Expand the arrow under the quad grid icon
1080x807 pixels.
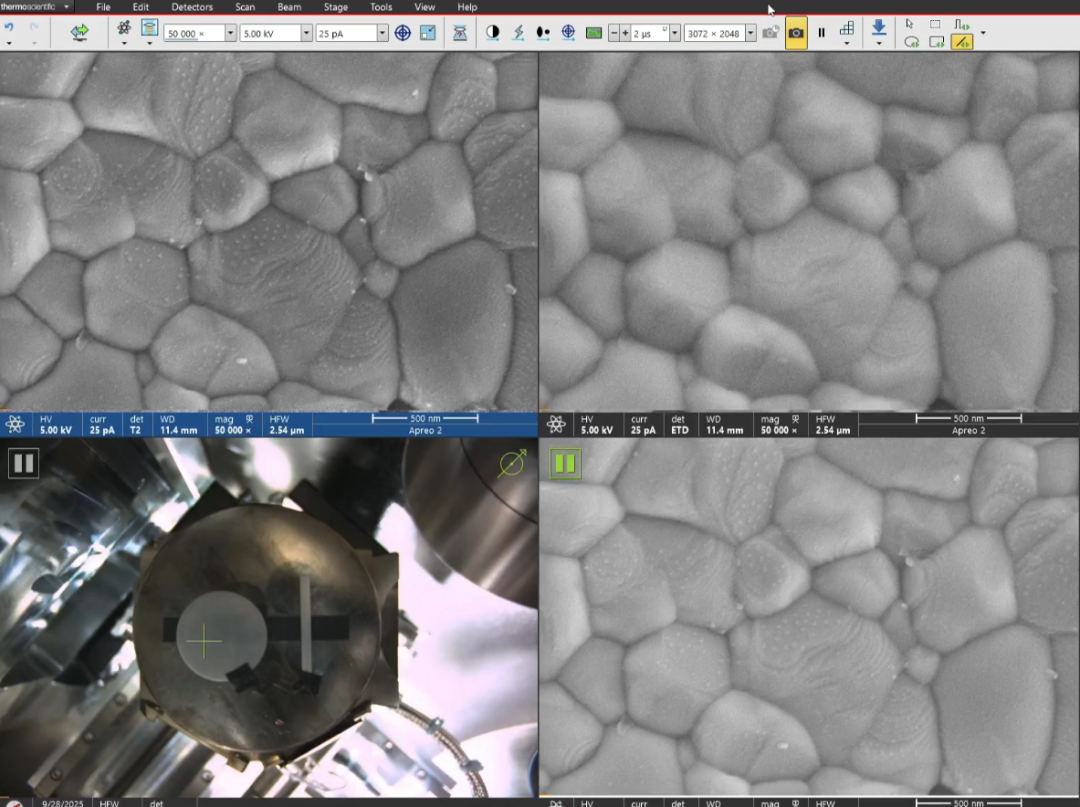847,43
